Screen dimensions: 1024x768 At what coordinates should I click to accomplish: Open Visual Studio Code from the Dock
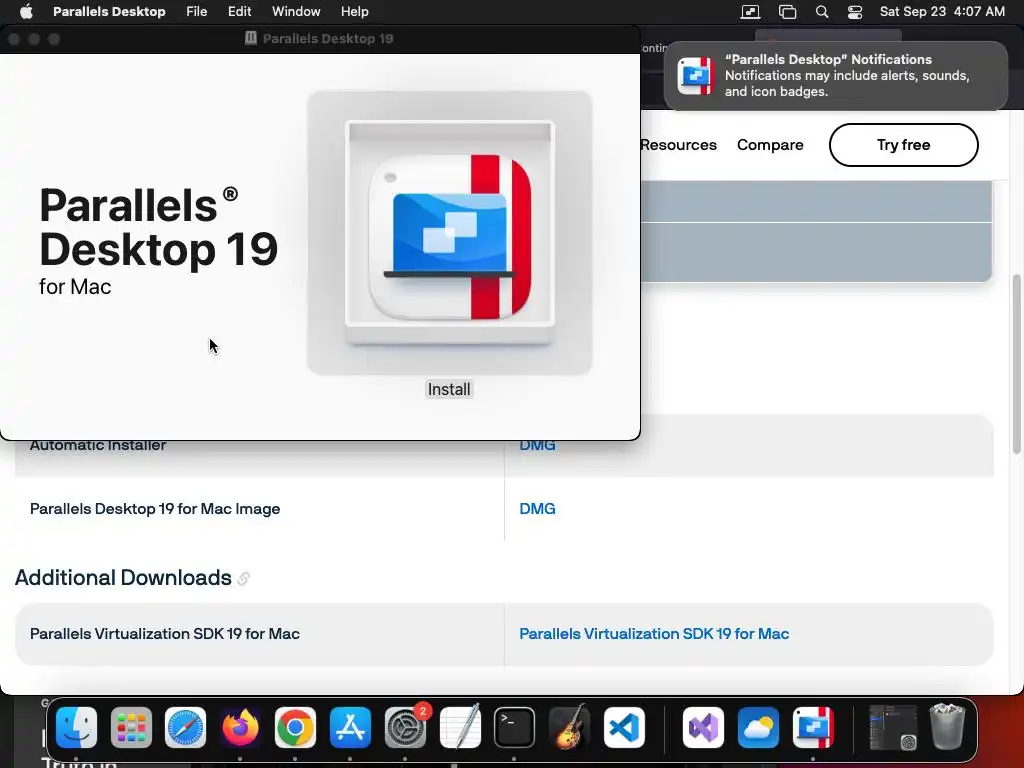pyautogui.click(x=624, y=727)
